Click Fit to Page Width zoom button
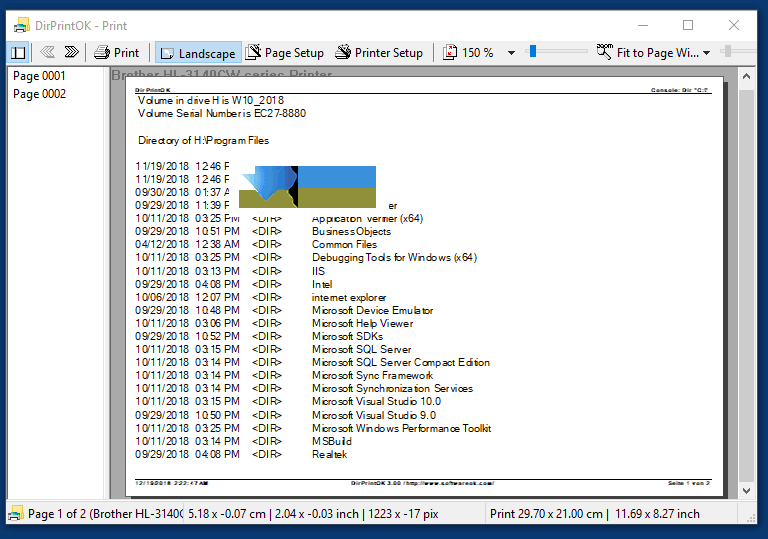 coord(648,52)
